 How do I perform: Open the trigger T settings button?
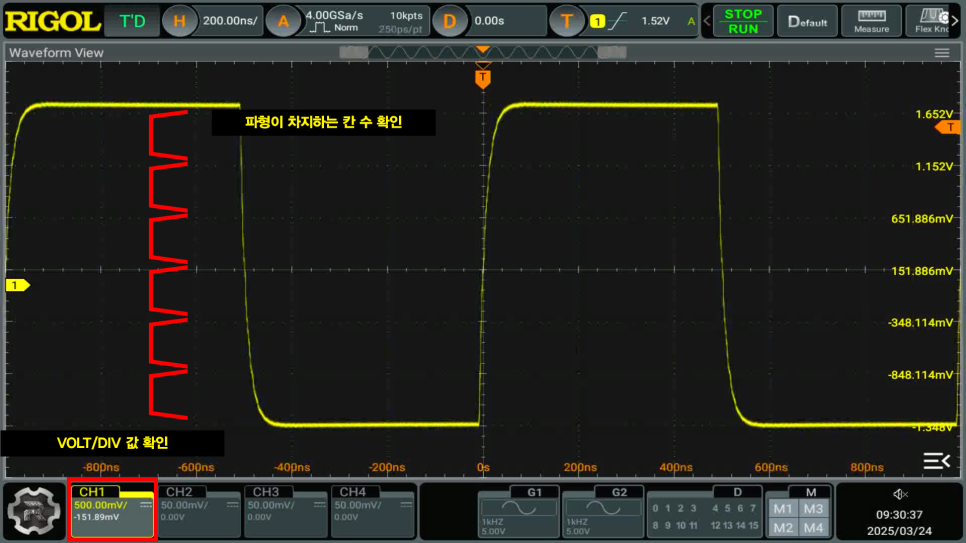[566, 22]
